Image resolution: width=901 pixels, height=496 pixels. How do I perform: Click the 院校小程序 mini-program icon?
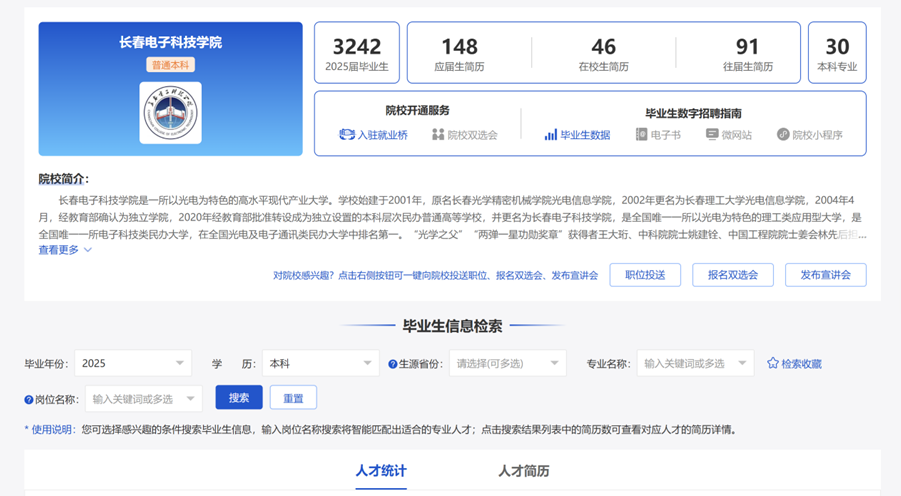coord(783,134)
